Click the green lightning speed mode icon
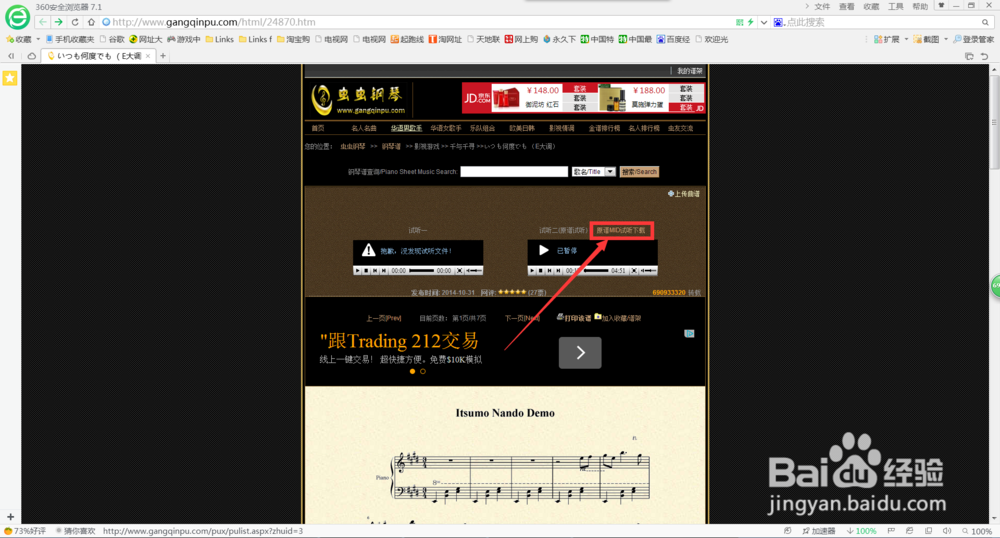This screenshot has width=1000, height=538. 751,22
